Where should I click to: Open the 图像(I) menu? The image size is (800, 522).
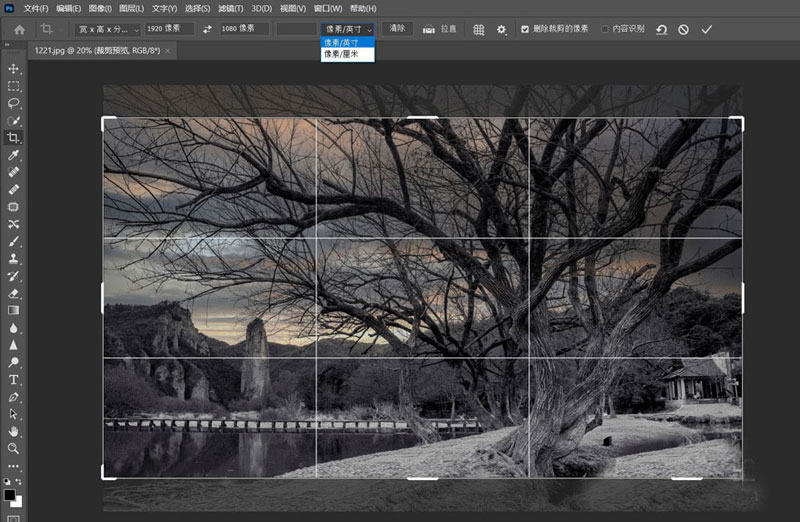tap(100, 8)
